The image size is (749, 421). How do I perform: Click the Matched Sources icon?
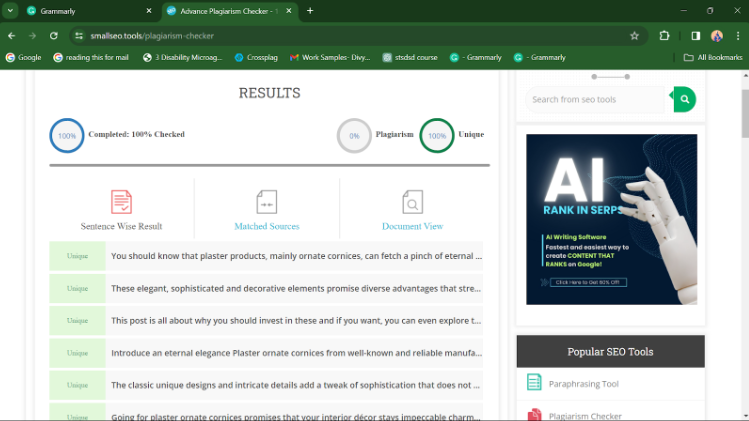pyautogui.click(x=266, y=202)
